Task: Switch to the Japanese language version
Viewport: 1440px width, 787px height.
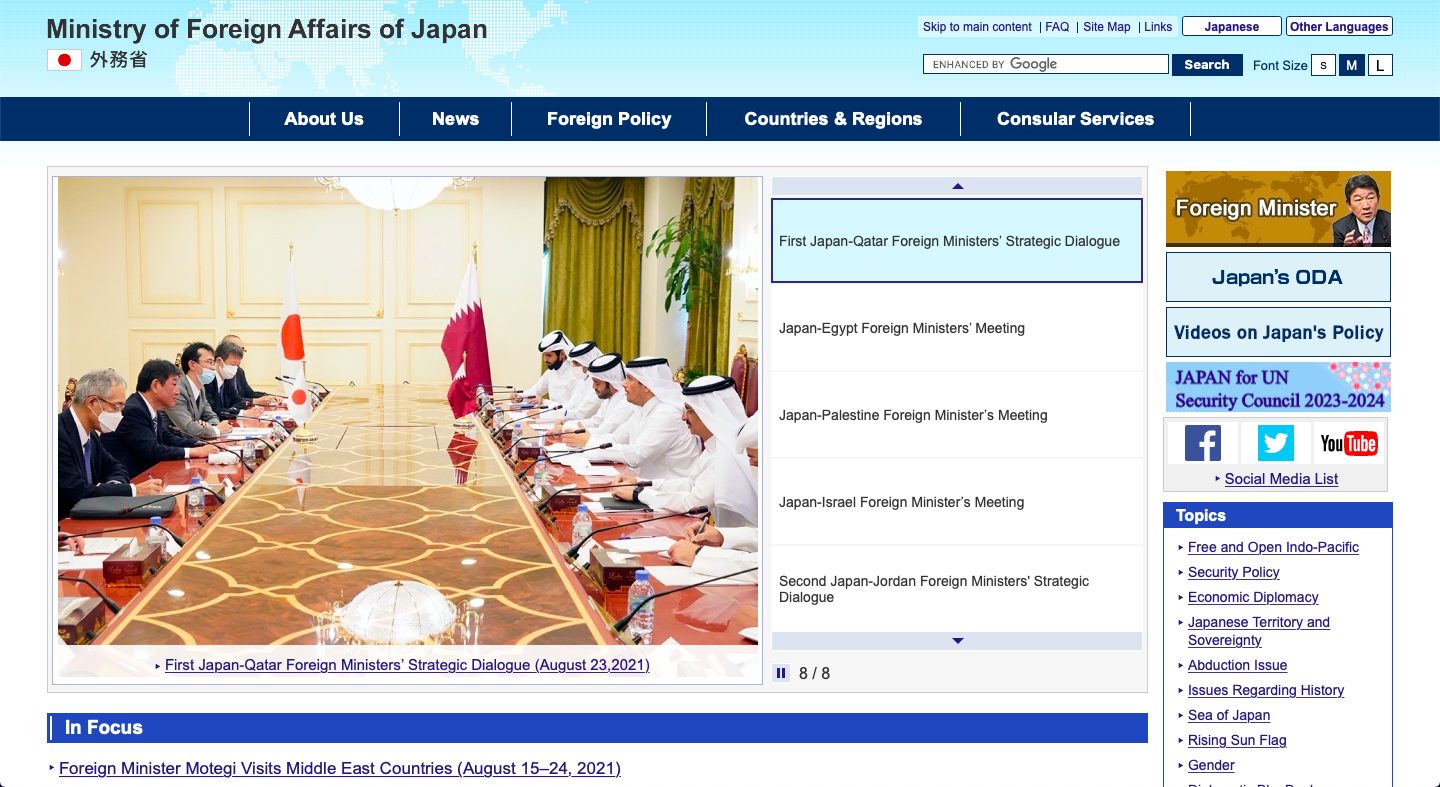Action: [1232, 27]
